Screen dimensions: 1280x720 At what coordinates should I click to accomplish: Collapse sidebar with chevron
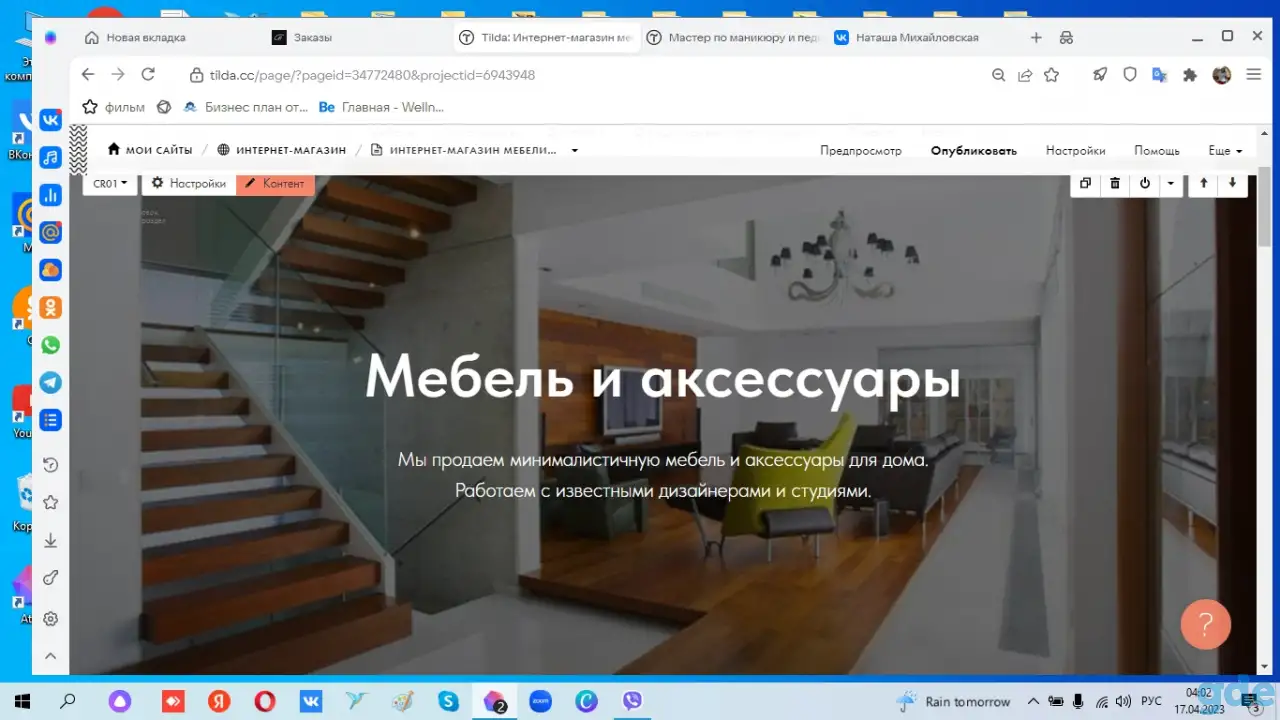click(50, 656)
